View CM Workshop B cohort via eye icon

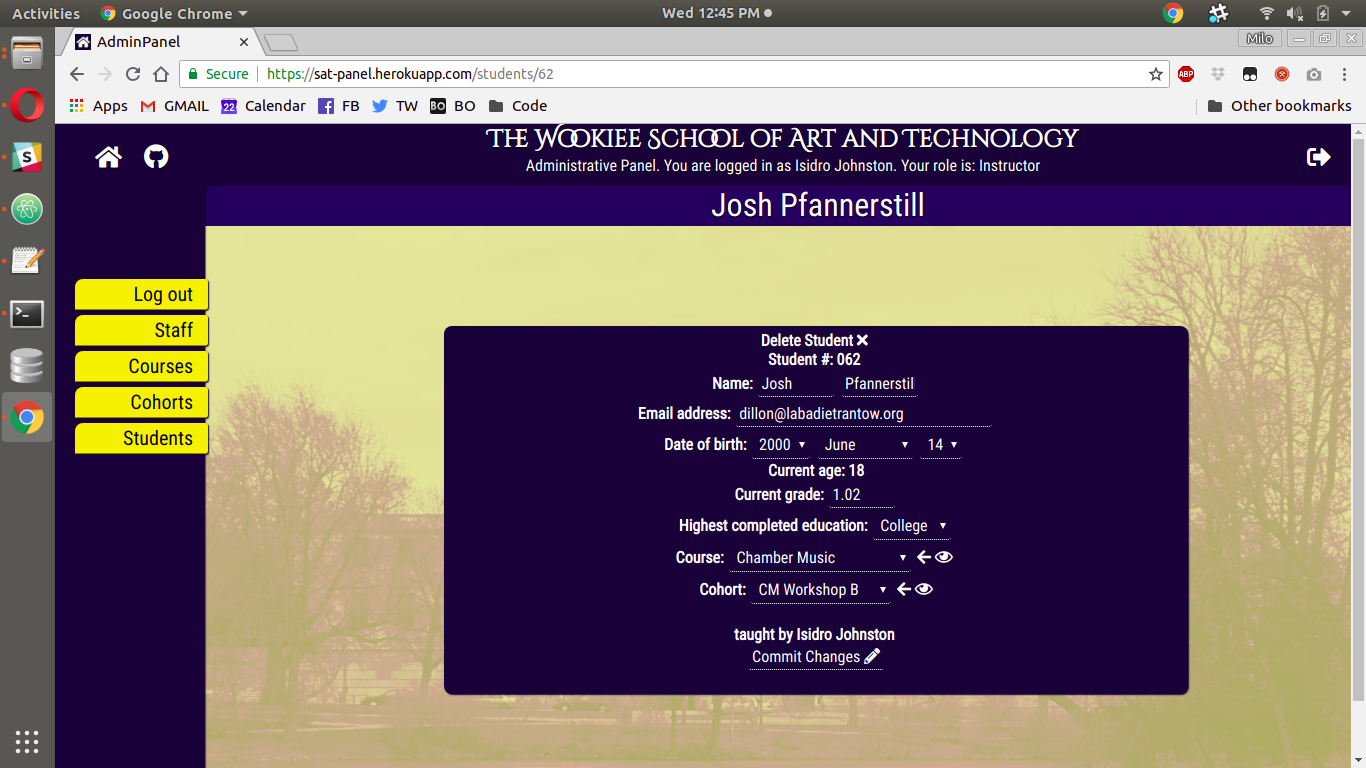pos(924,590)
